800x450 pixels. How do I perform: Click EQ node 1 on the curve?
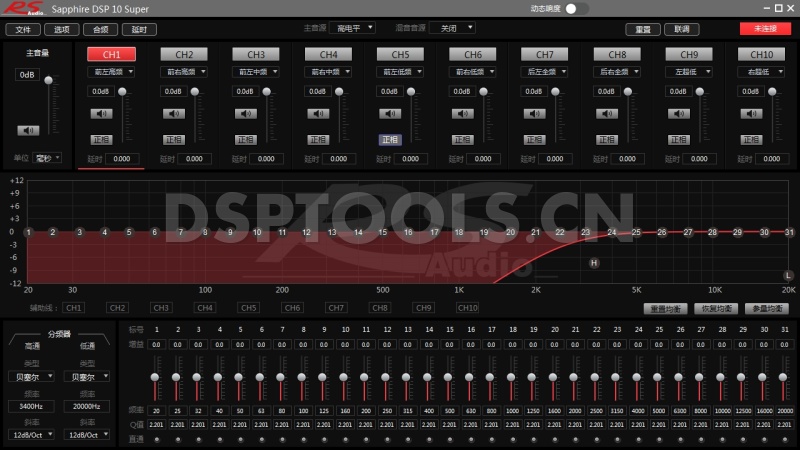click(x=29, y=232)
